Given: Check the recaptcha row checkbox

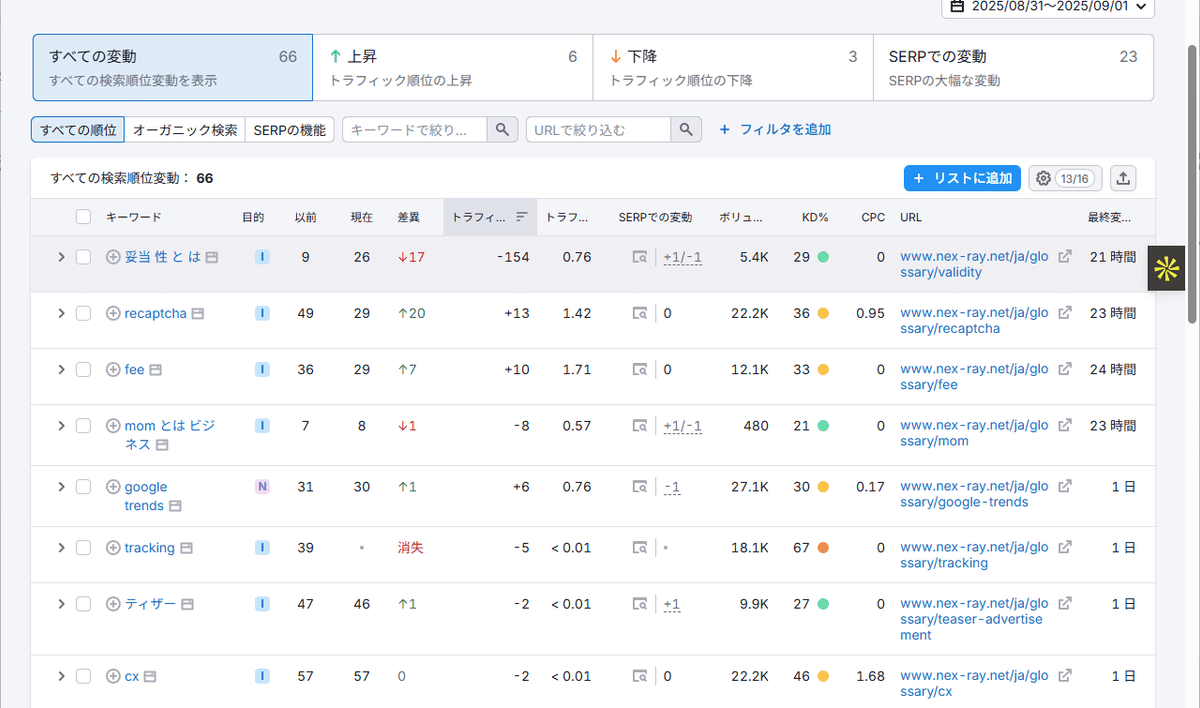Looking at the screenshot, I should pos(83,313).
